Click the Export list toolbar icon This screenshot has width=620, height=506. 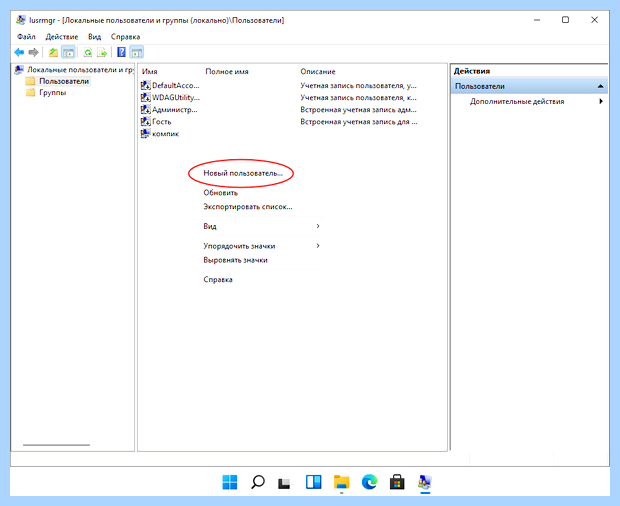click(102, 52)
